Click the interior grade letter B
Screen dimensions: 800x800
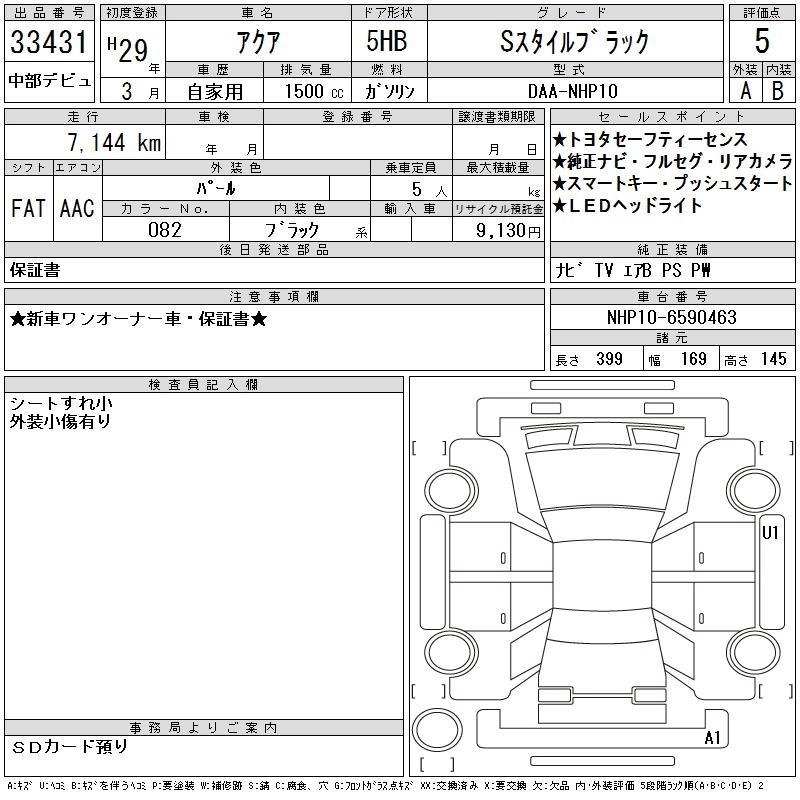click(x=777, y=90)
